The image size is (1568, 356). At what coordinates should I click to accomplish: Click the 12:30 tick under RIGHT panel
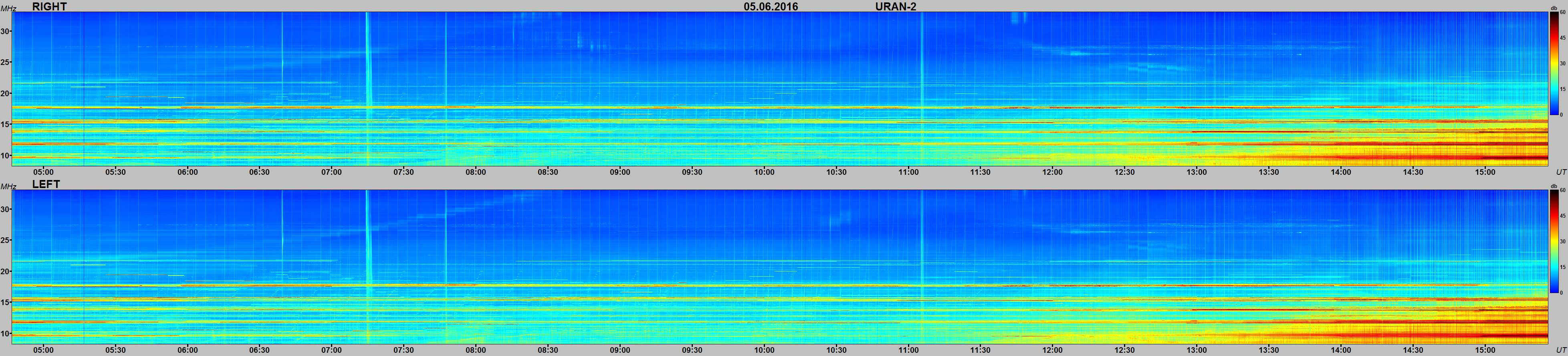click(x=1125, y=172)
